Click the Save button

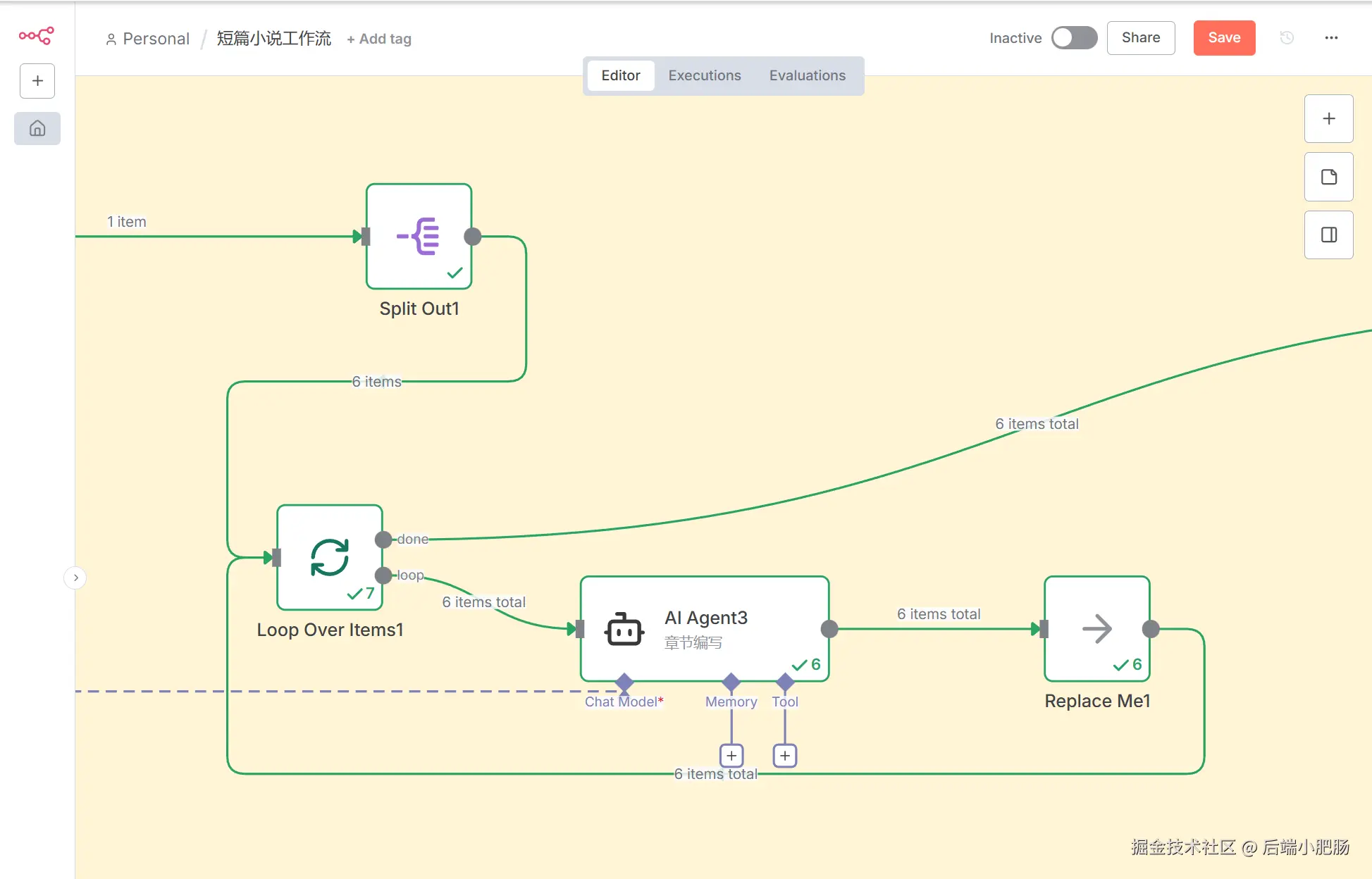click(1223, 38)
